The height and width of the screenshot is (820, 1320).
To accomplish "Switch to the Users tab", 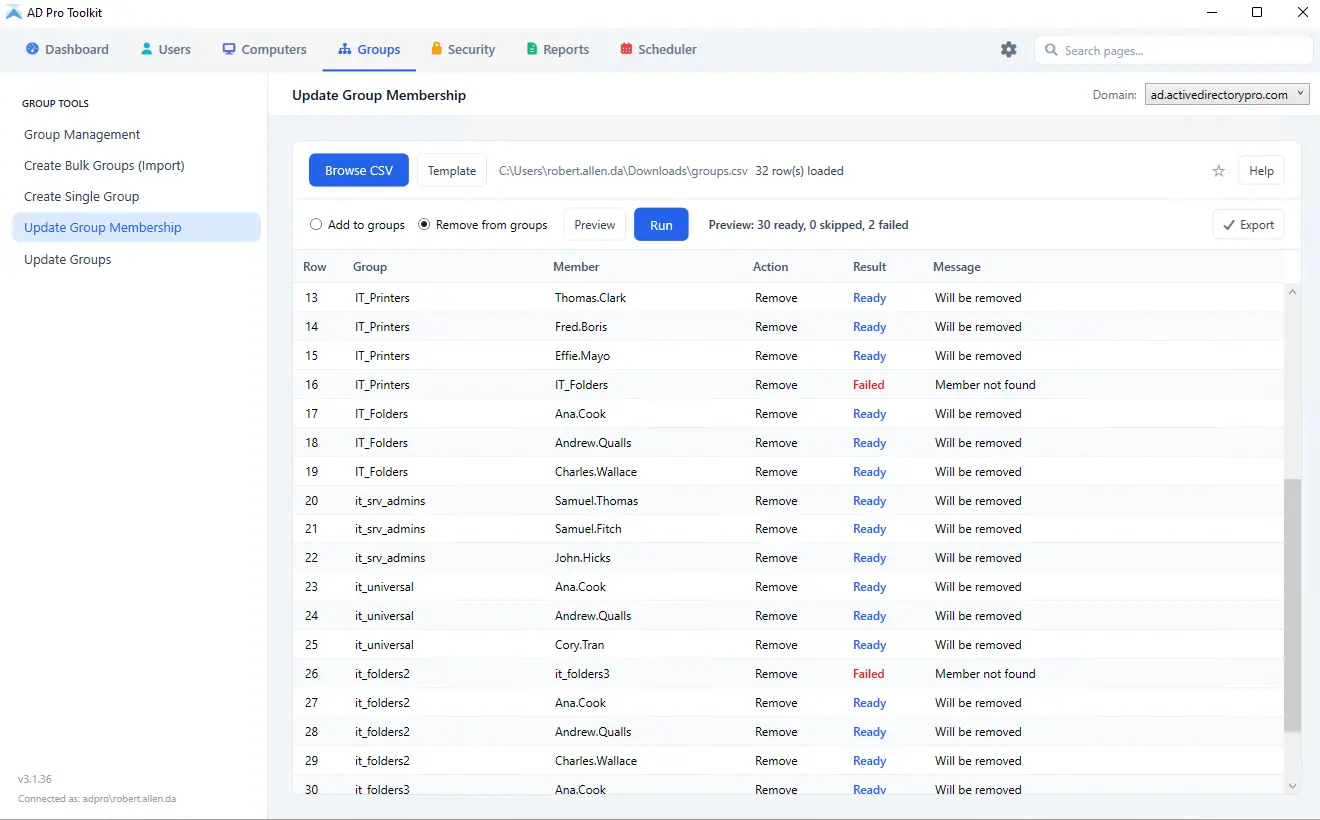I will point(166,49).
